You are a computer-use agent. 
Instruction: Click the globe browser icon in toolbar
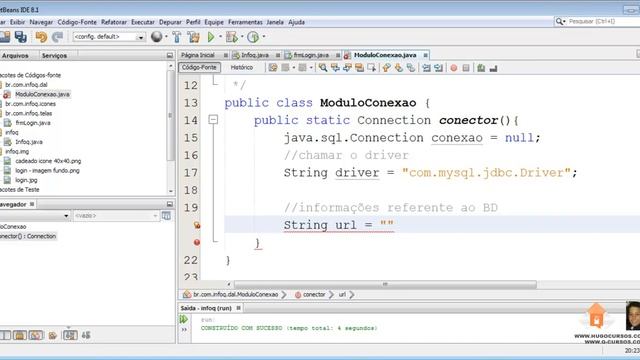click(156, 37)
